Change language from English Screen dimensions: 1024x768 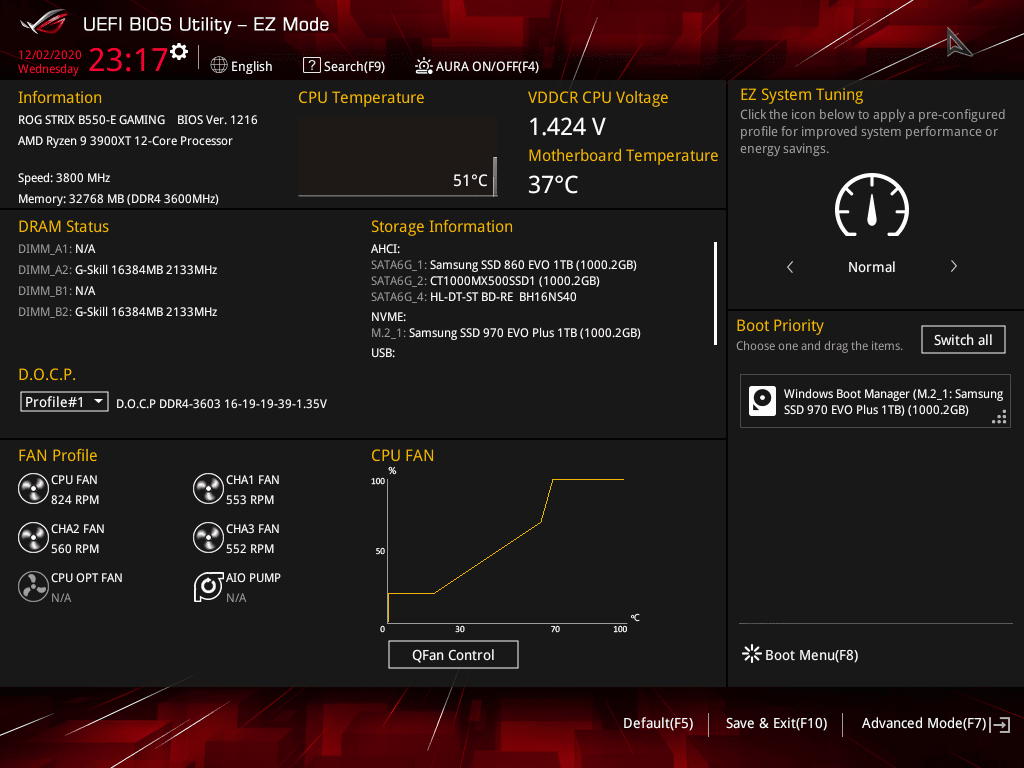[251, 66]
